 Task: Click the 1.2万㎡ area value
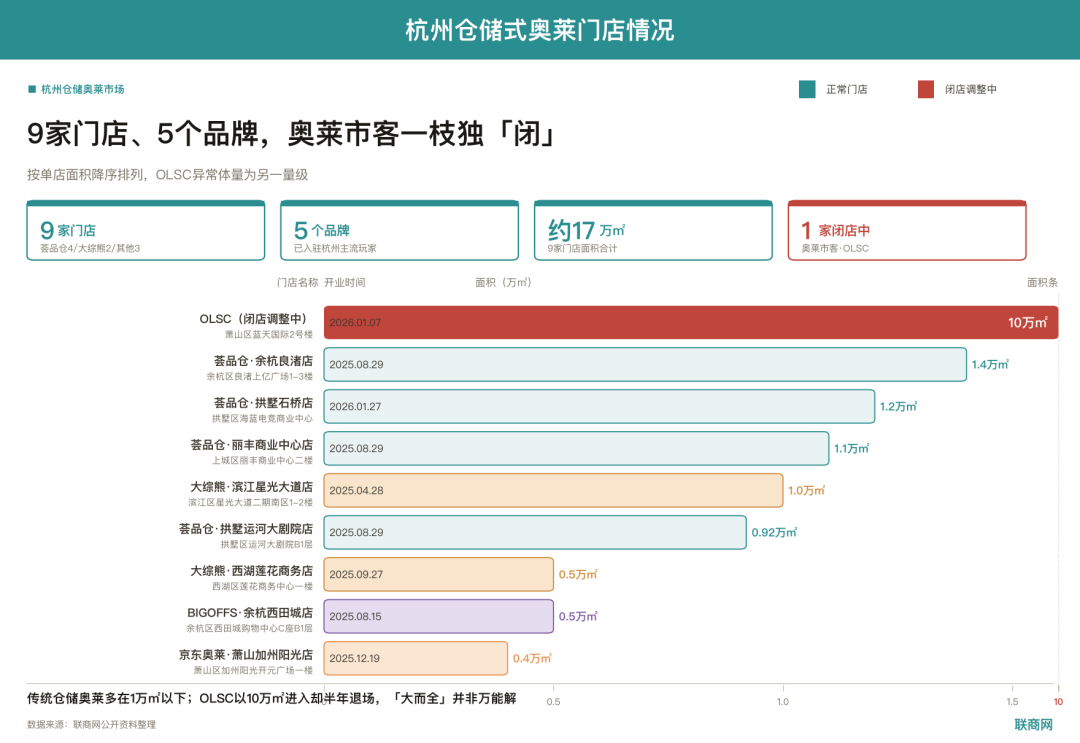[x=898, y=406]
